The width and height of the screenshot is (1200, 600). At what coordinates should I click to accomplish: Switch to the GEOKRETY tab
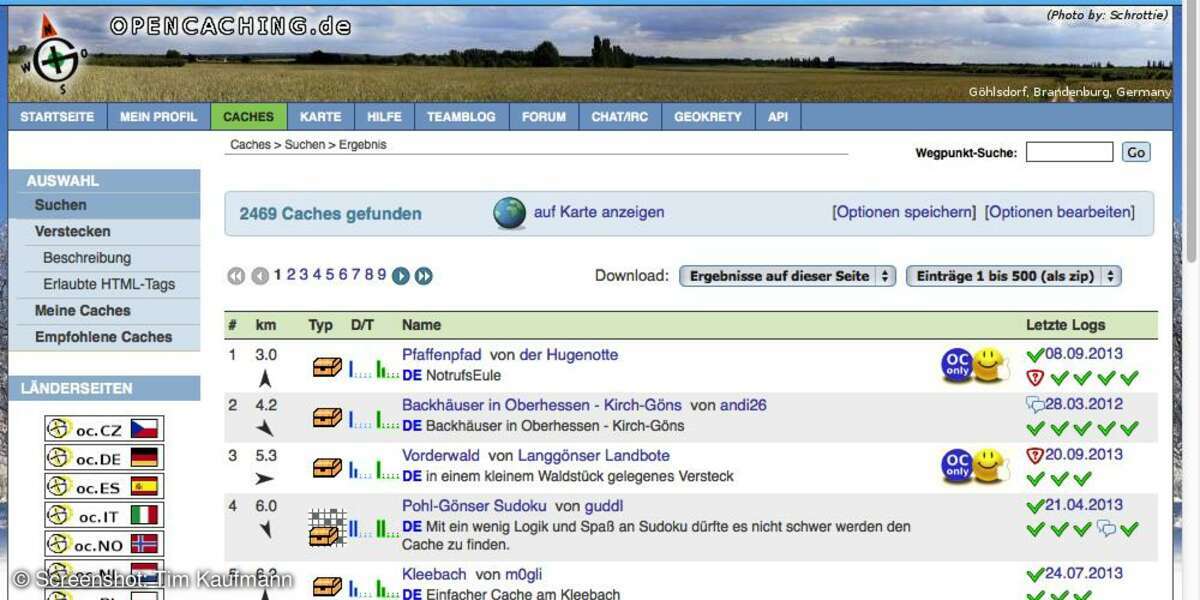tap(707, 117)
